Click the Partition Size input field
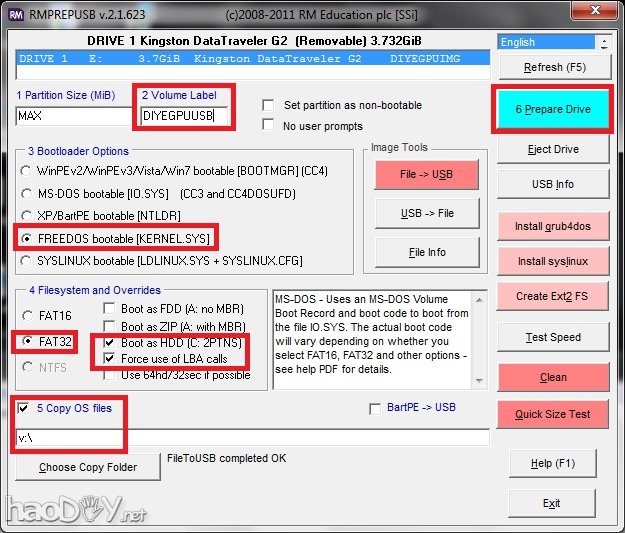The image size is (625, 533). point(73,116)
